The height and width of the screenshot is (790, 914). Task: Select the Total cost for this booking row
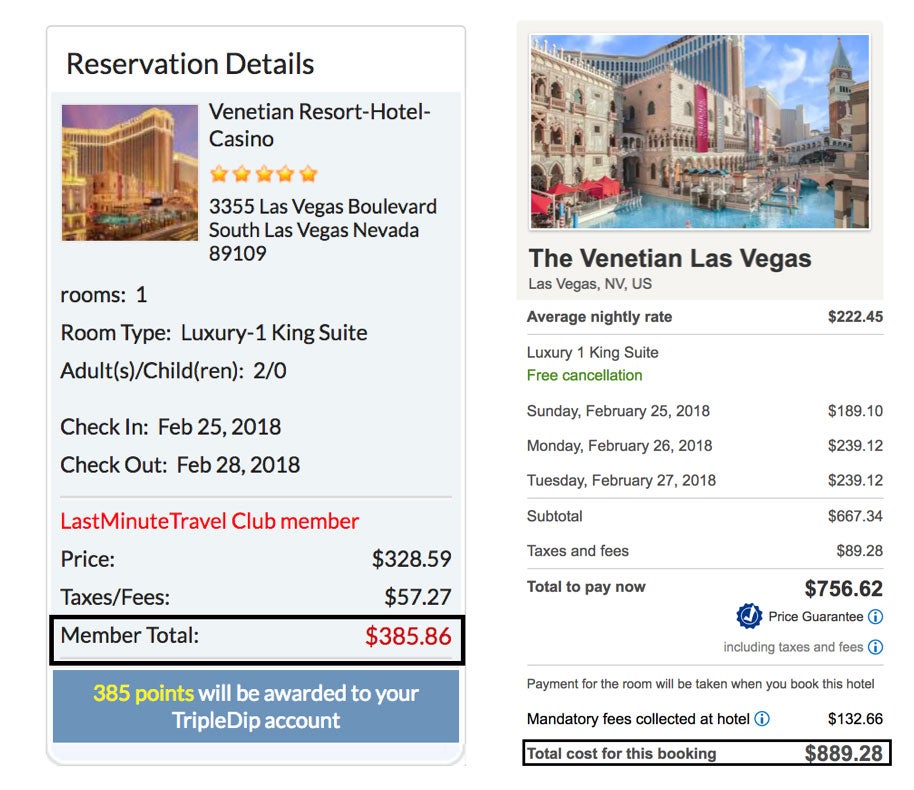point(706,753)
